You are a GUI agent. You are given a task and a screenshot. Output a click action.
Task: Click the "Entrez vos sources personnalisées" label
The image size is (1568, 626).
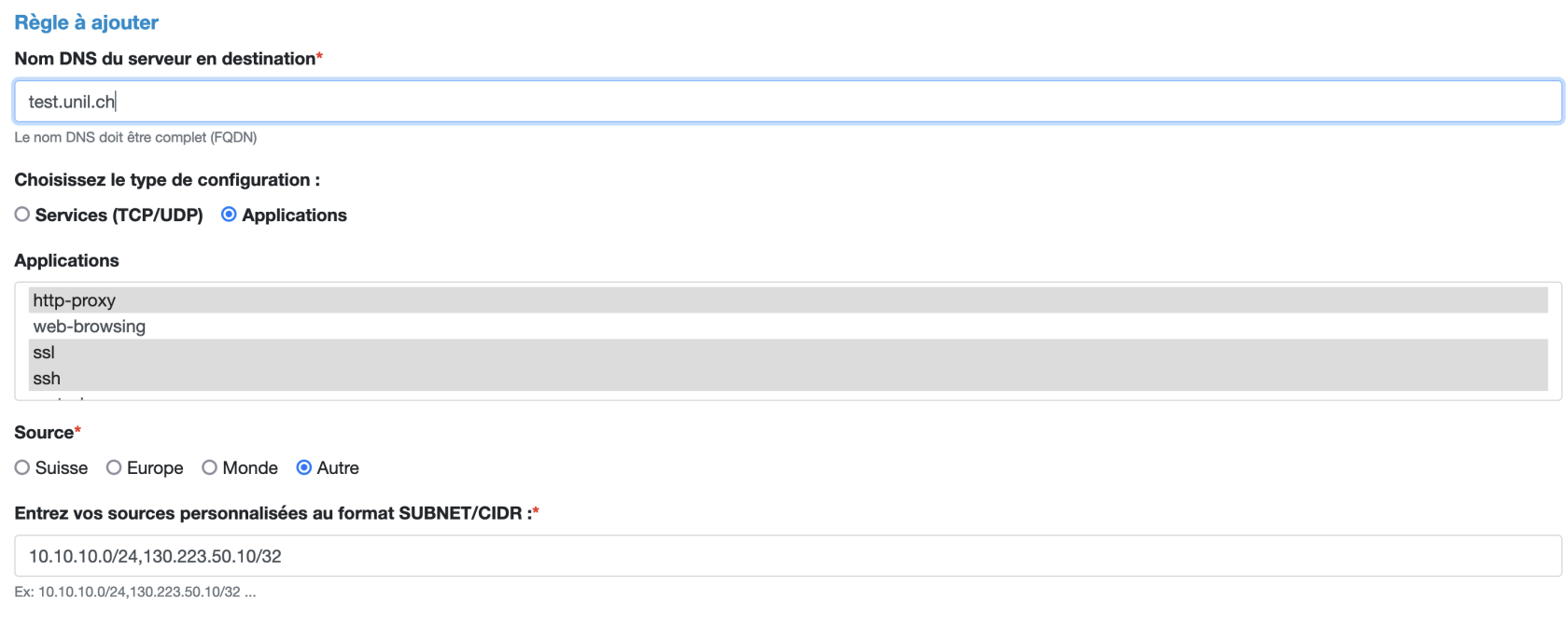pos(271,513)
